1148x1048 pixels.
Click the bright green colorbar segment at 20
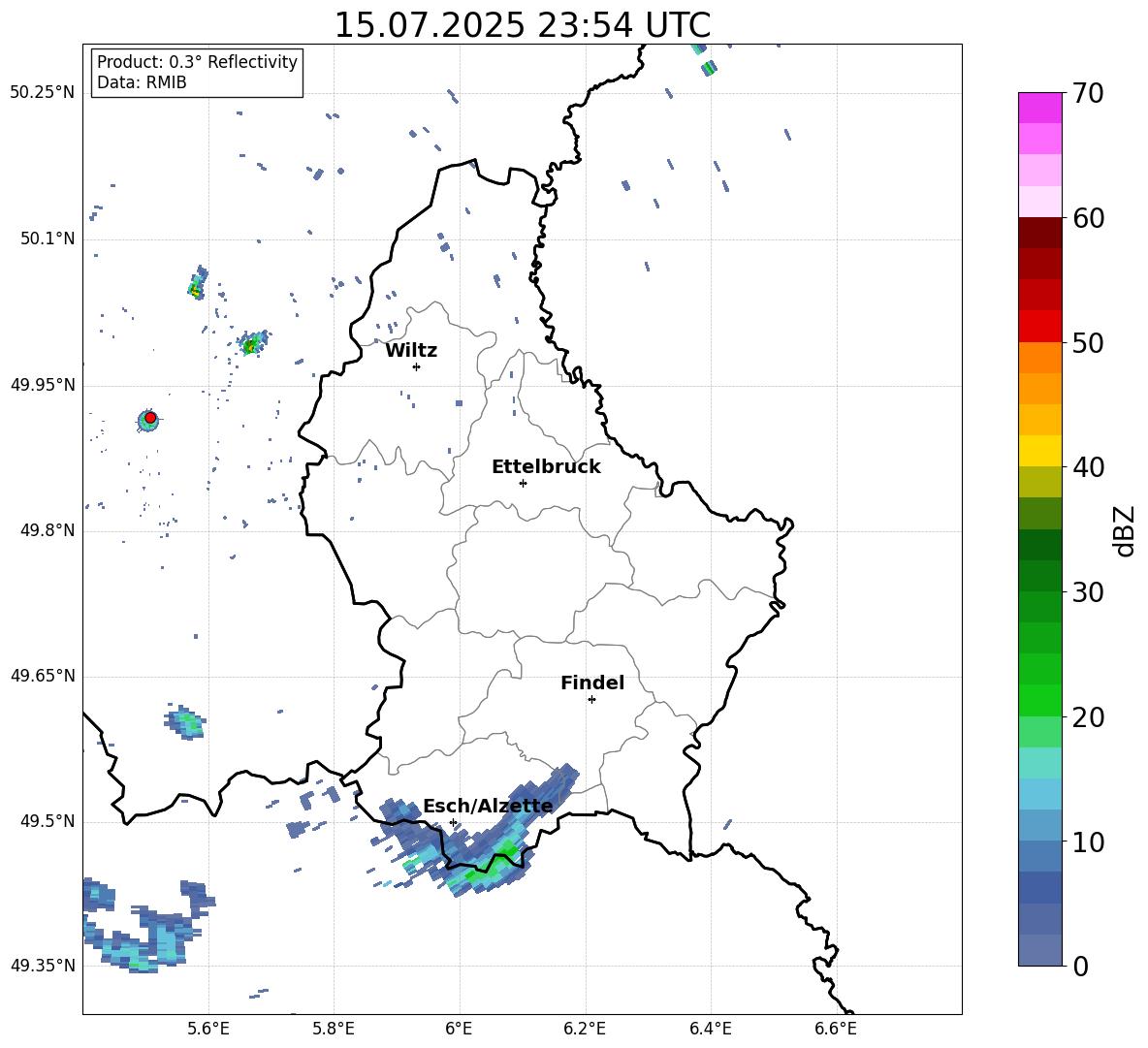pyautogui.click(x=1039, y=700)
